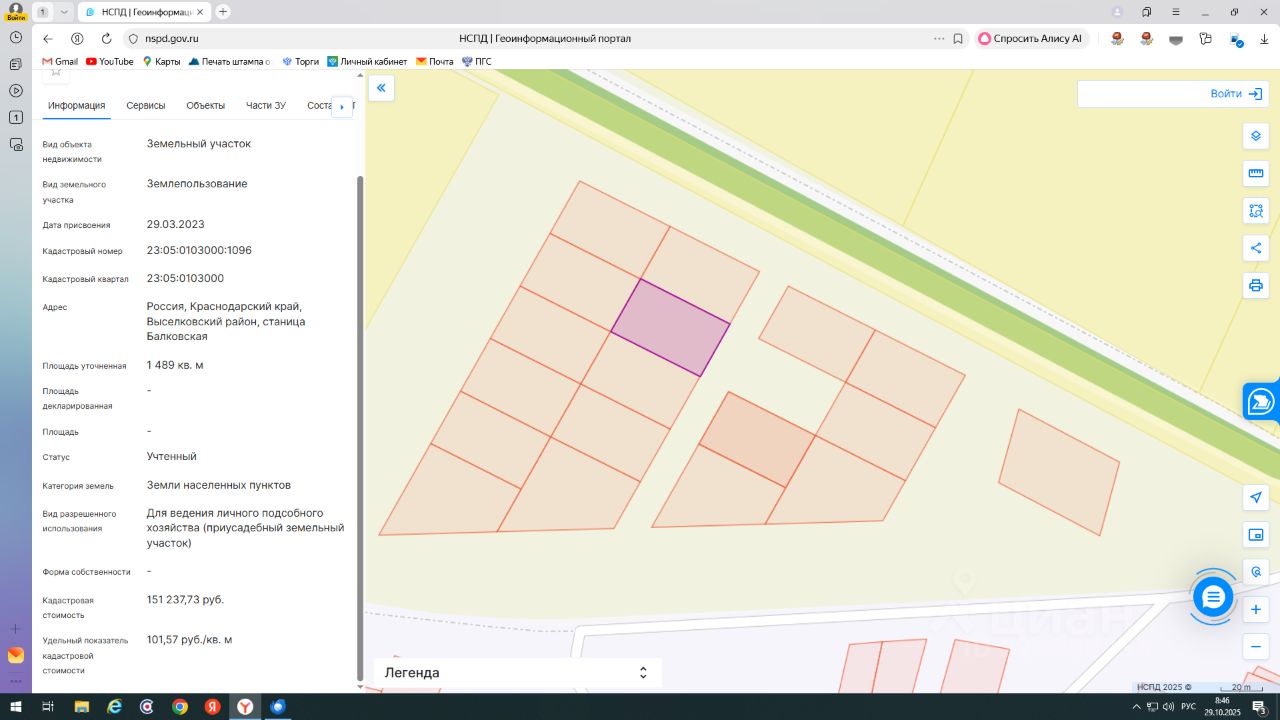Image resolution: width=1280 pixels, height=720 pixels.
Task: Zoom out on the map
Action: (x=1256, y=647)
